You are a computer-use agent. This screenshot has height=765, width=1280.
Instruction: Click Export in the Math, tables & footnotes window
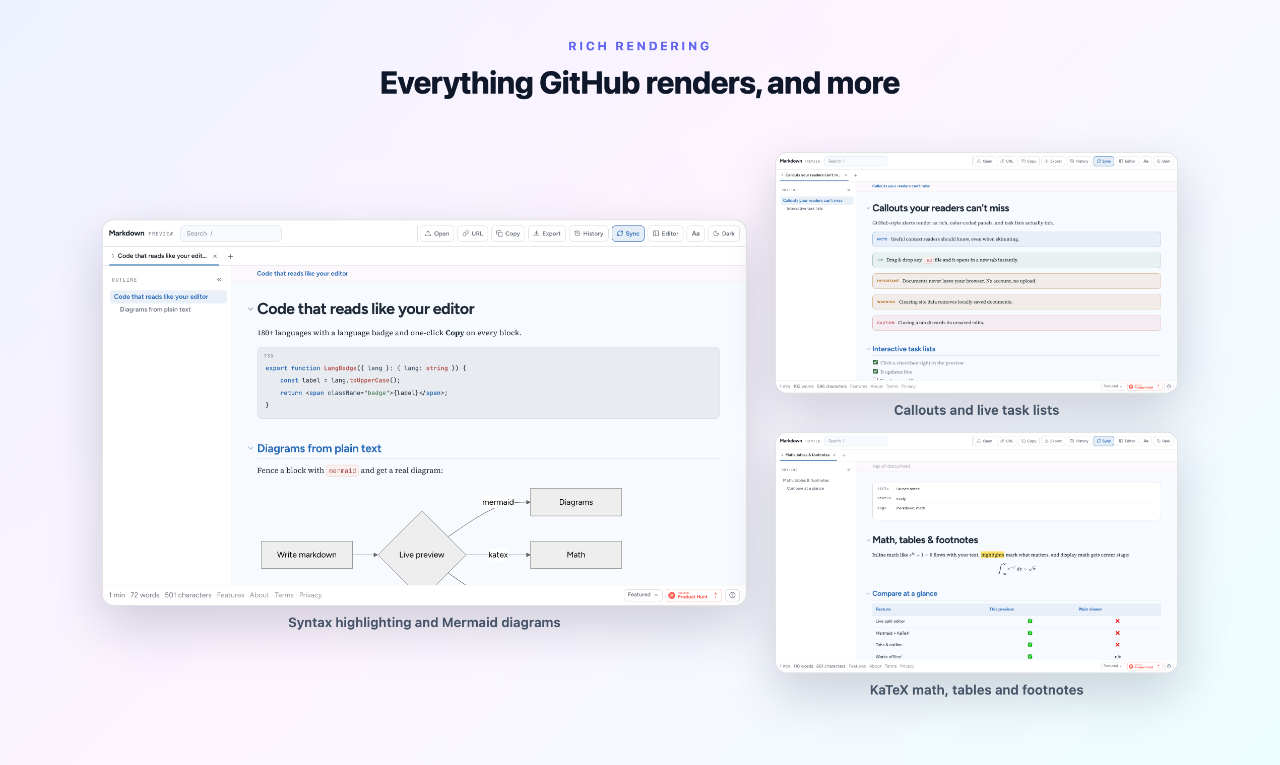click(x=1053, y=440)
